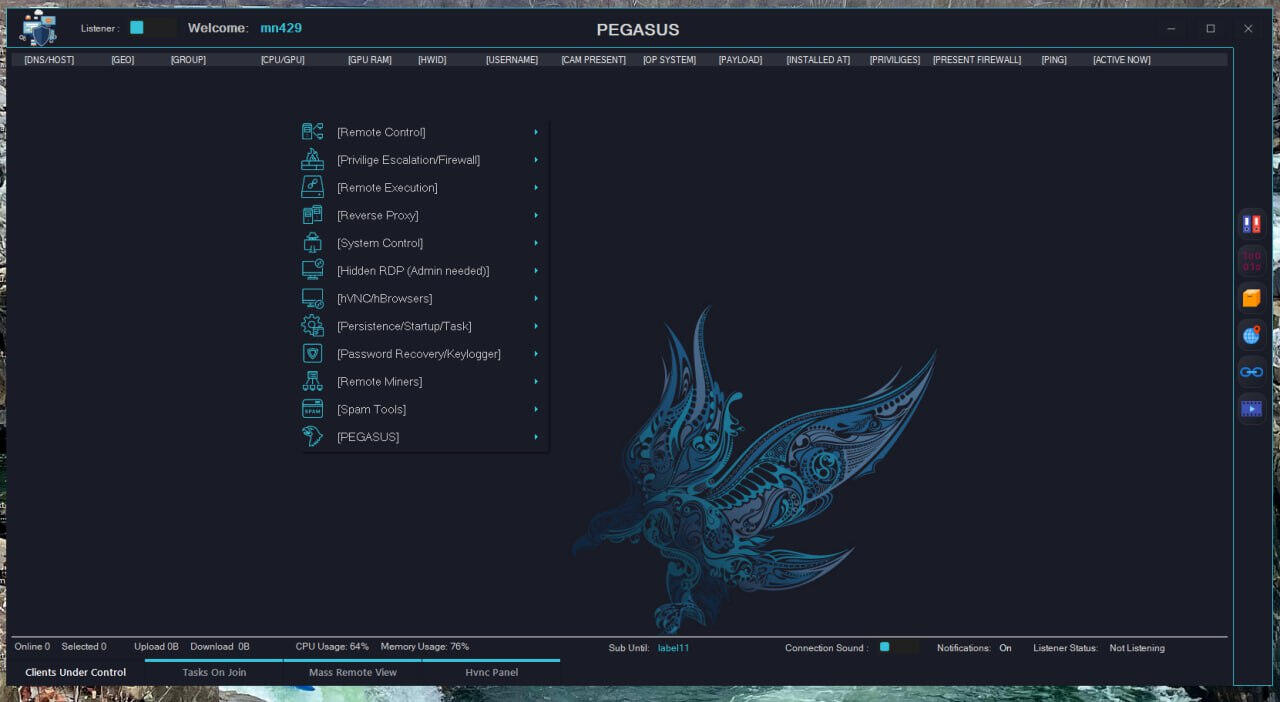The height and width of the screenshot is (702, 1280).
Task: Click the Remote Execution icon
Action: (x=313, y=187)
